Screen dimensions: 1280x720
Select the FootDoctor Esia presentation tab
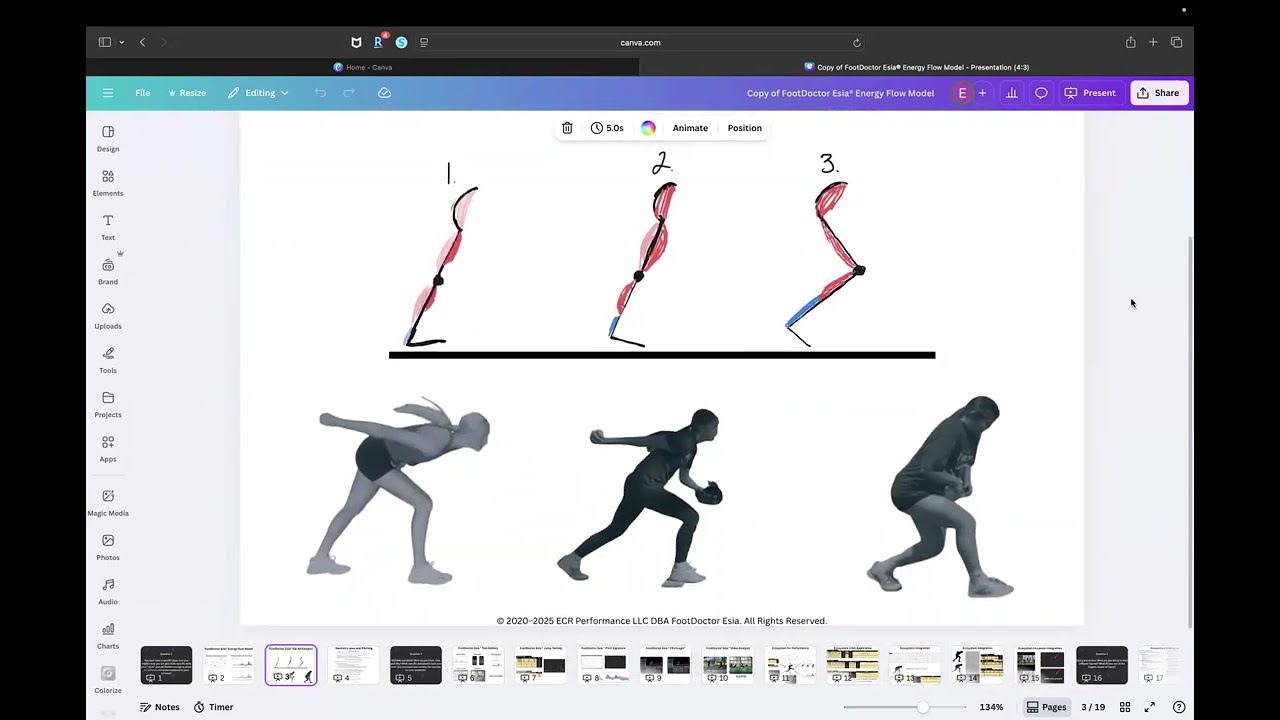(917, 67)
